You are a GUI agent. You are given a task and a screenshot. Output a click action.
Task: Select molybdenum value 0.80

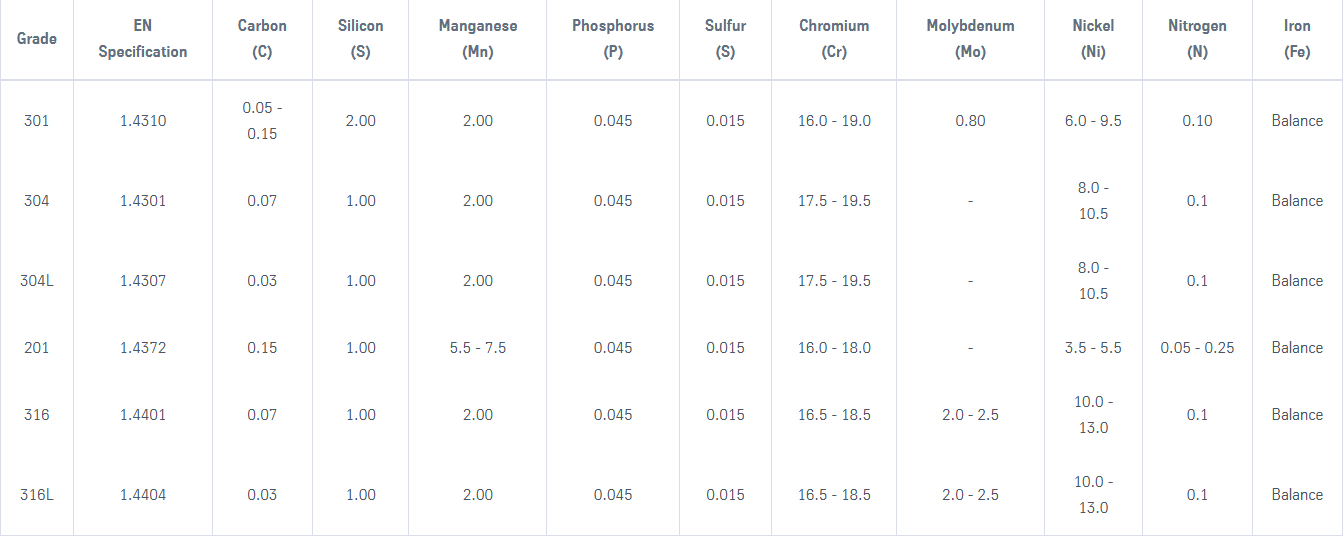click(970, 121)
